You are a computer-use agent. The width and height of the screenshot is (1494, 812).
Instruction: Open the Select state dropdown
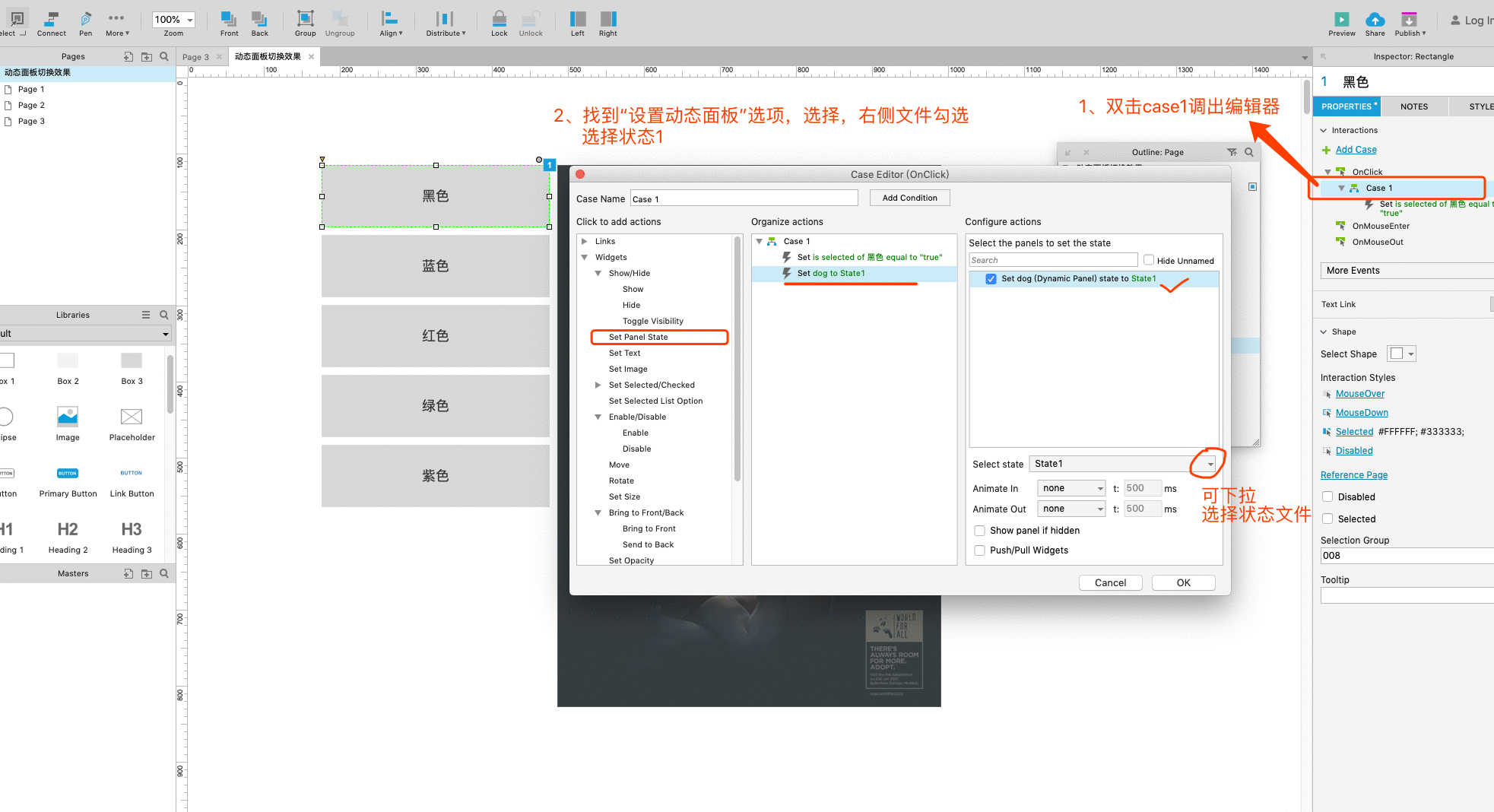point(1122,464)
